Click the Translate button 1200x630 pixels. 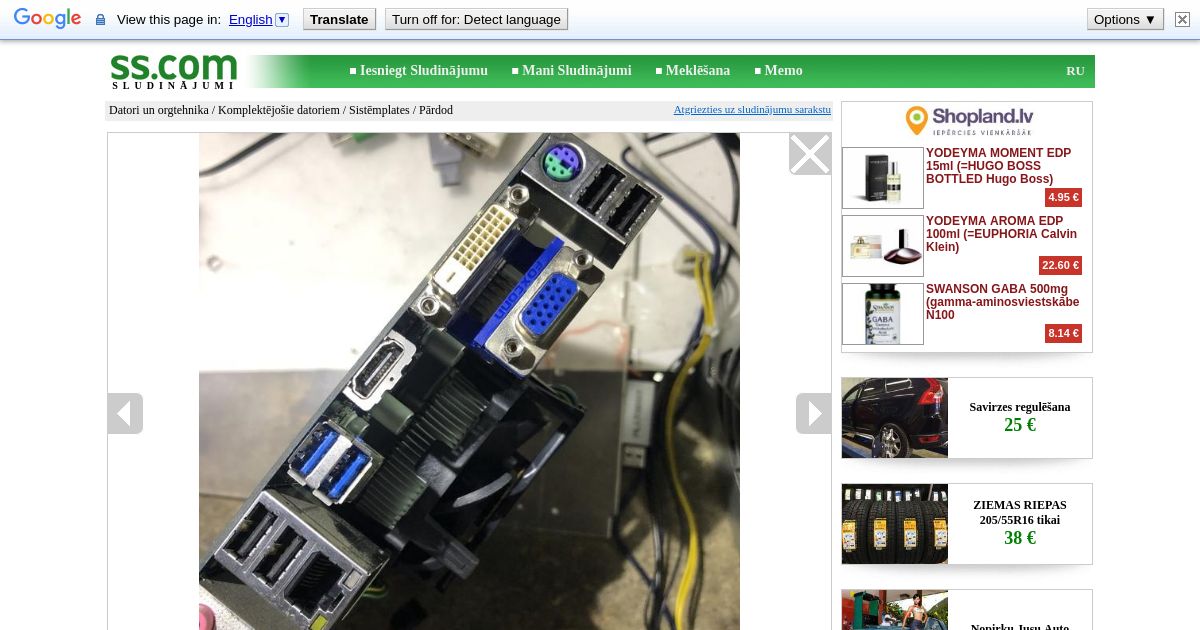[x=339, y=19]
